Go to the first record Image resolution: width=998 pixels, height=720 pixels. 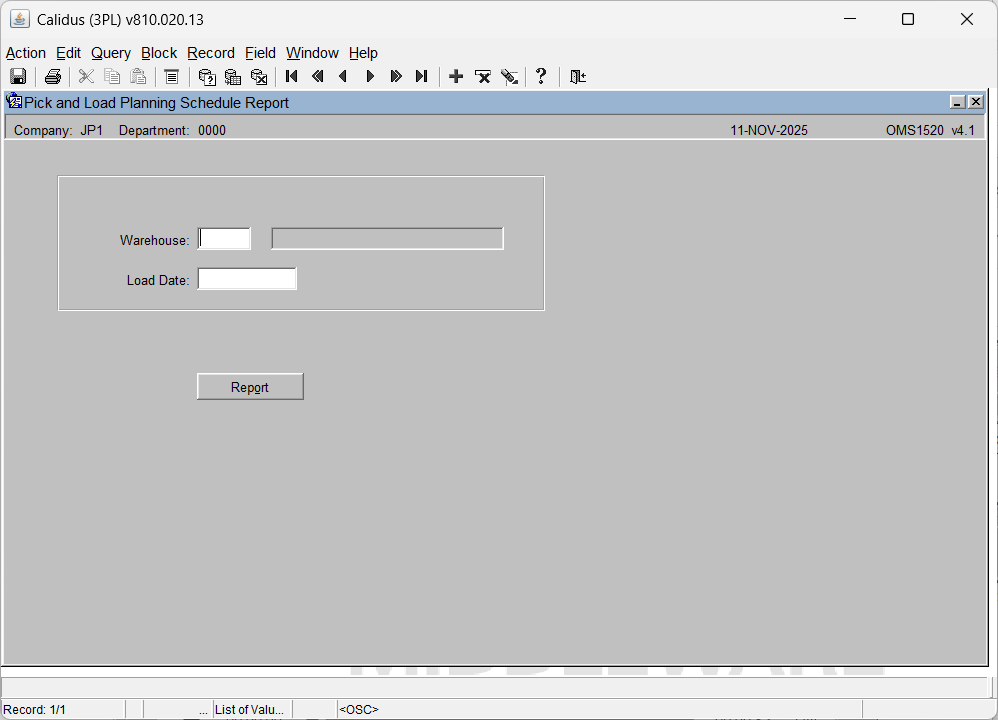[292, 77]
